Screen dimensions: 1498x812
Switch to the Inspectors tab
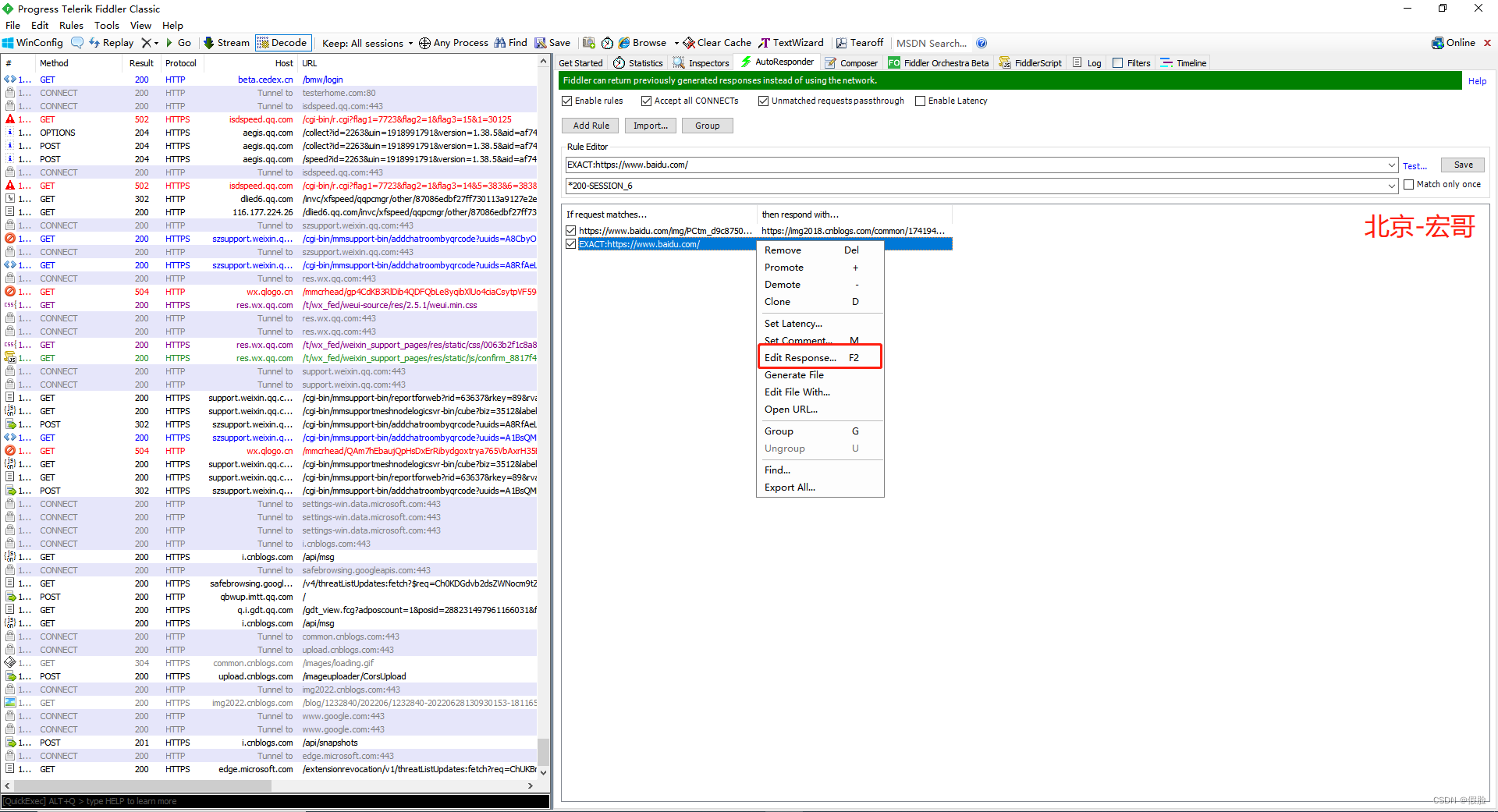click(701, 63)
